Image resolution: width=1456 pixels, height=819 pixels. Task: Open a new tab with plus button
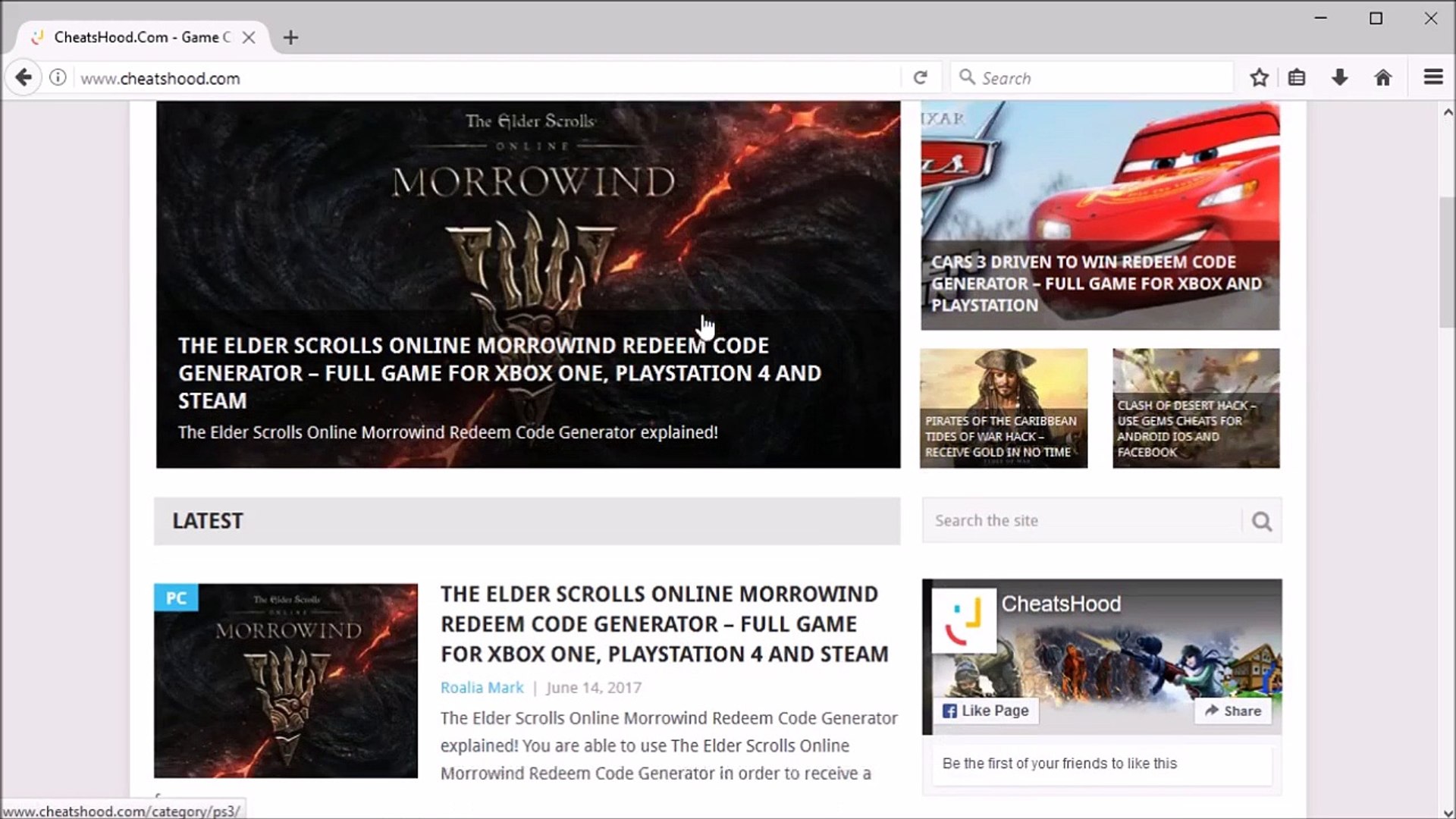(x=290, y=37)
